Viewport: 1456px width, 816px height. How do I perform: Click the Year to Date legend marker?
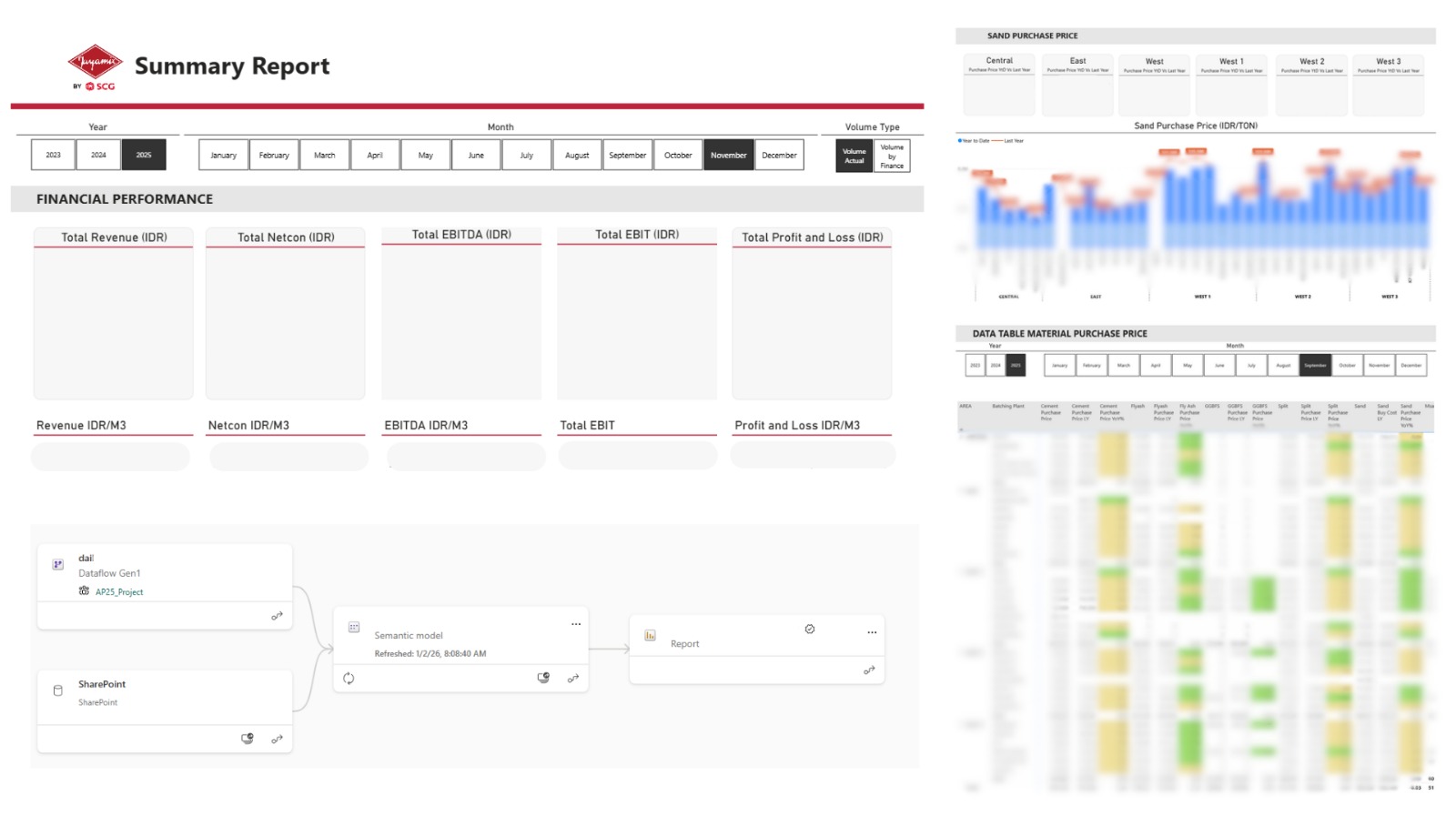(x=960, y=141)
